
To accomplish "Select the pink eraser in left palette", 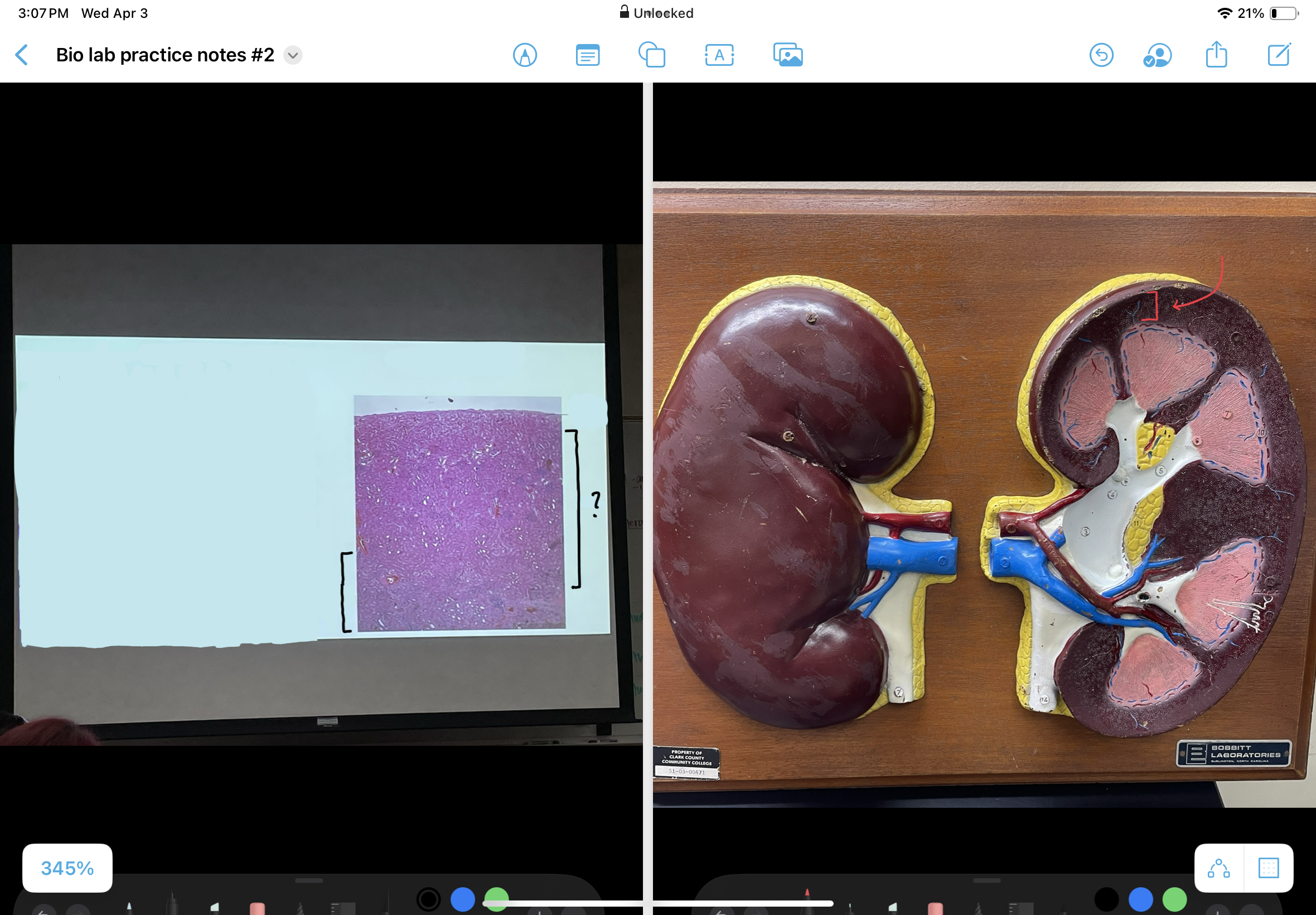I will (257, 908).
